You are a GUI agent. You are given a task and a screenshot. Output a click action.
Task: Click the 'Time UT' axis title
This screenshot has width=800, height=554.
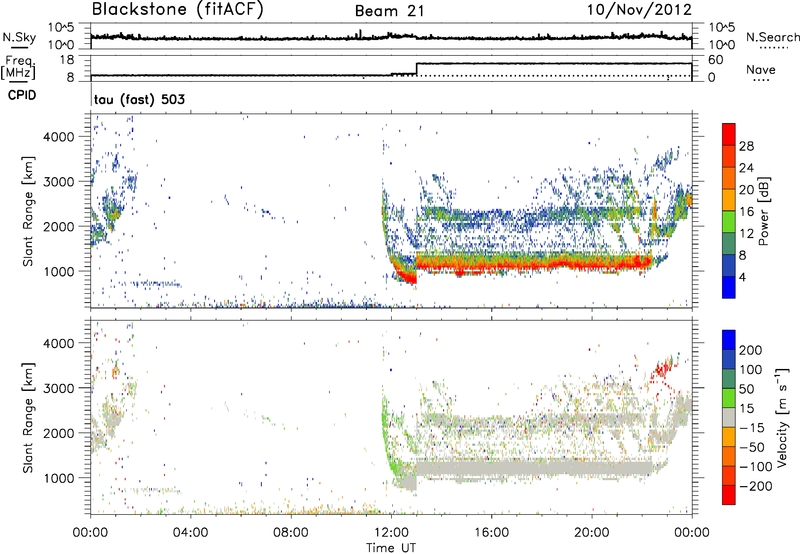click(x=391, y=548)
